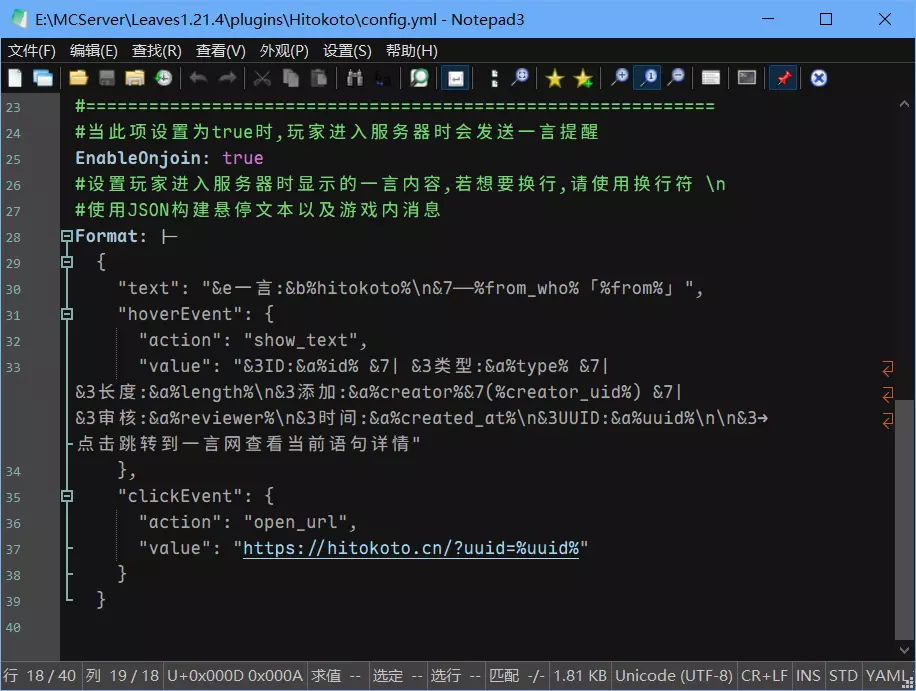Open the 文件(F) menu
916x691 pixels.
pos(32,51)
